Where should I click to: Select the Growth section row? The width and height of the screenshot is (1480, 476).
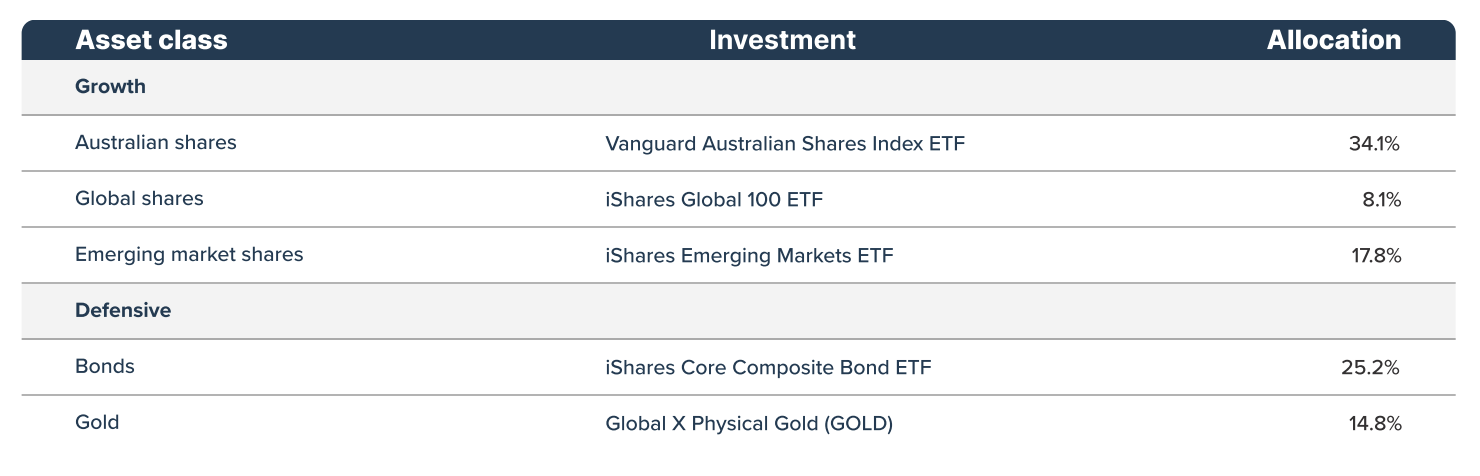110,87
